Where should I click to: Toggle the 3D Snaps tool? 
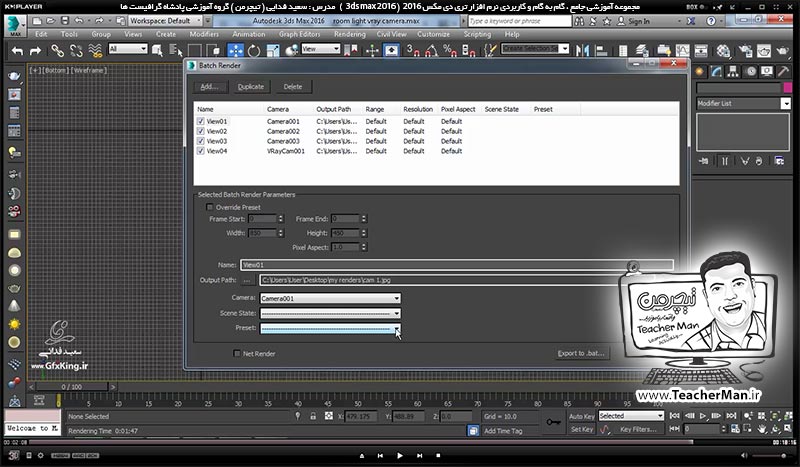(412, 50)
